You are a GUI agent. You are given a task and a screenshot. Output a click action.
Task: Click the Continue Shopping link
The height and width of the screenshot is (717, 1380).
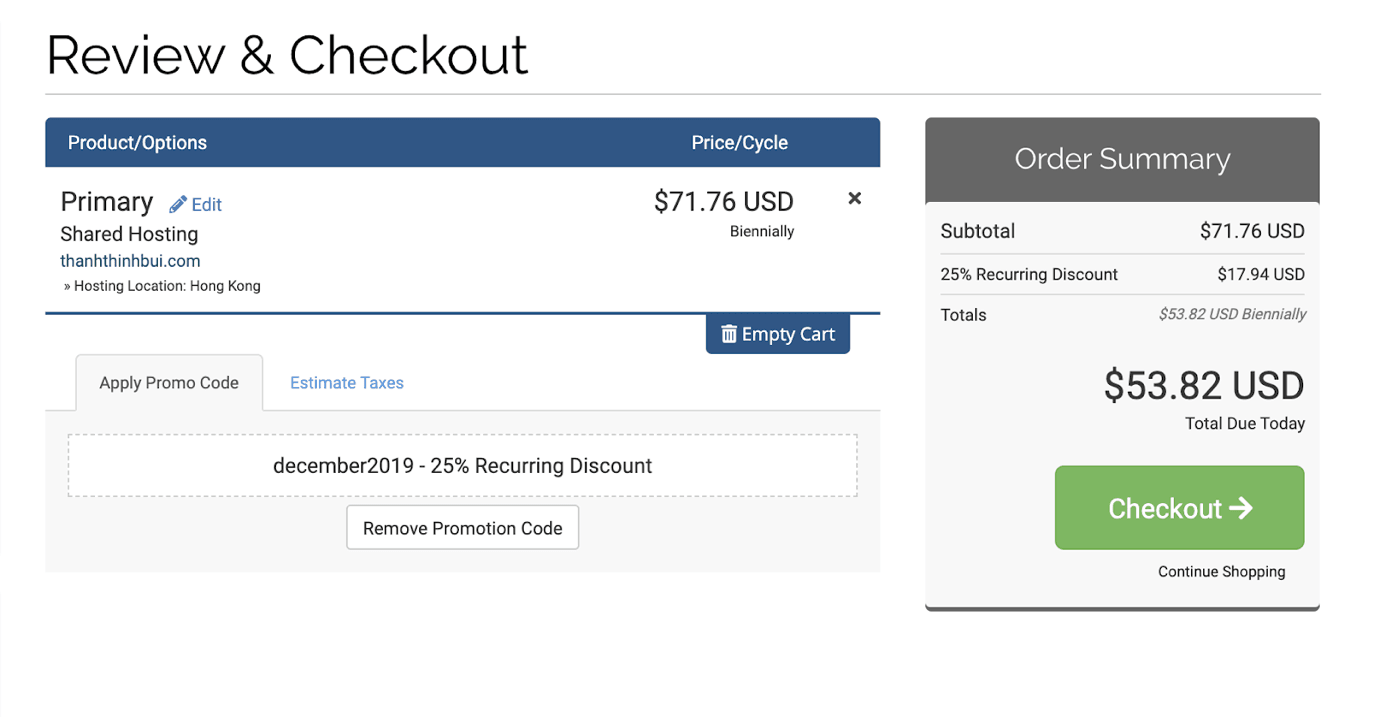click(x=1222, y=572)
